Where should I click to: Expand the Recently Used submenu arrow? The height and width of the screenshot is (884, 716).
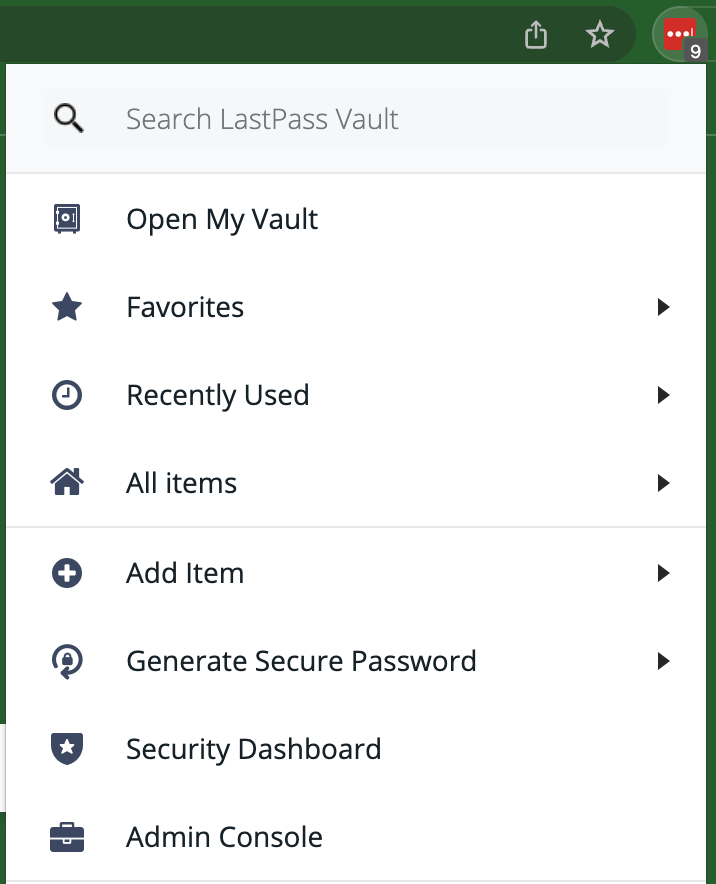pyautogui.click(x=662, y=395)
